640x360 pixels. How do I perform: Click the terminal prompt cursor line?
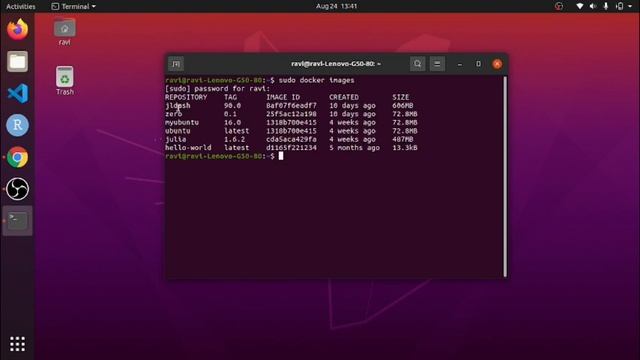click(224, 156)
